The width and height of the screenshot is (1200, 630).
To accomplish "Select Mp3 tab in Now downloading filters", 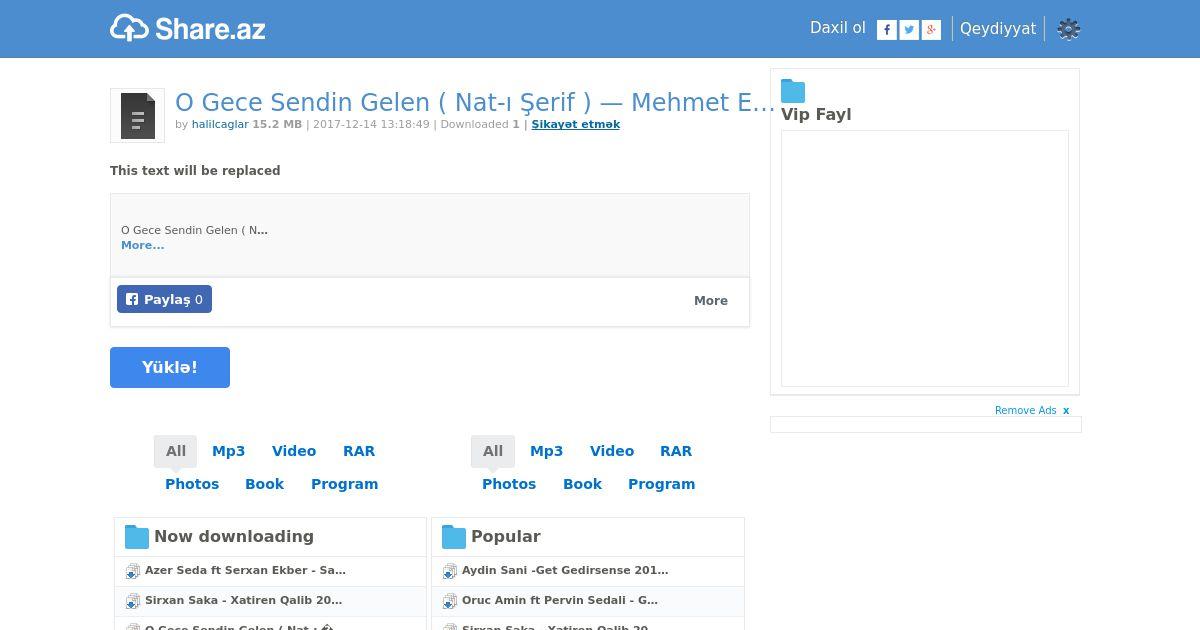I will point(228,451).
